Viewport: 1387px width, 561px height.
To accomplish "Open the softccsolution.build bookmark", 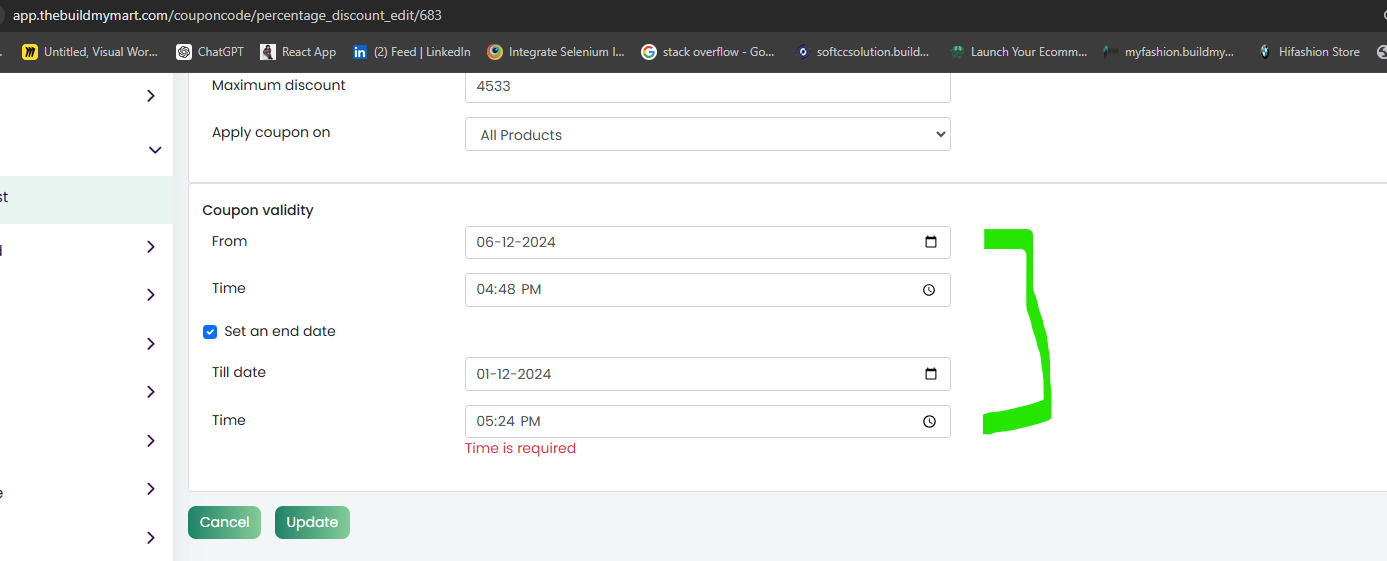I will coord(862,52).
